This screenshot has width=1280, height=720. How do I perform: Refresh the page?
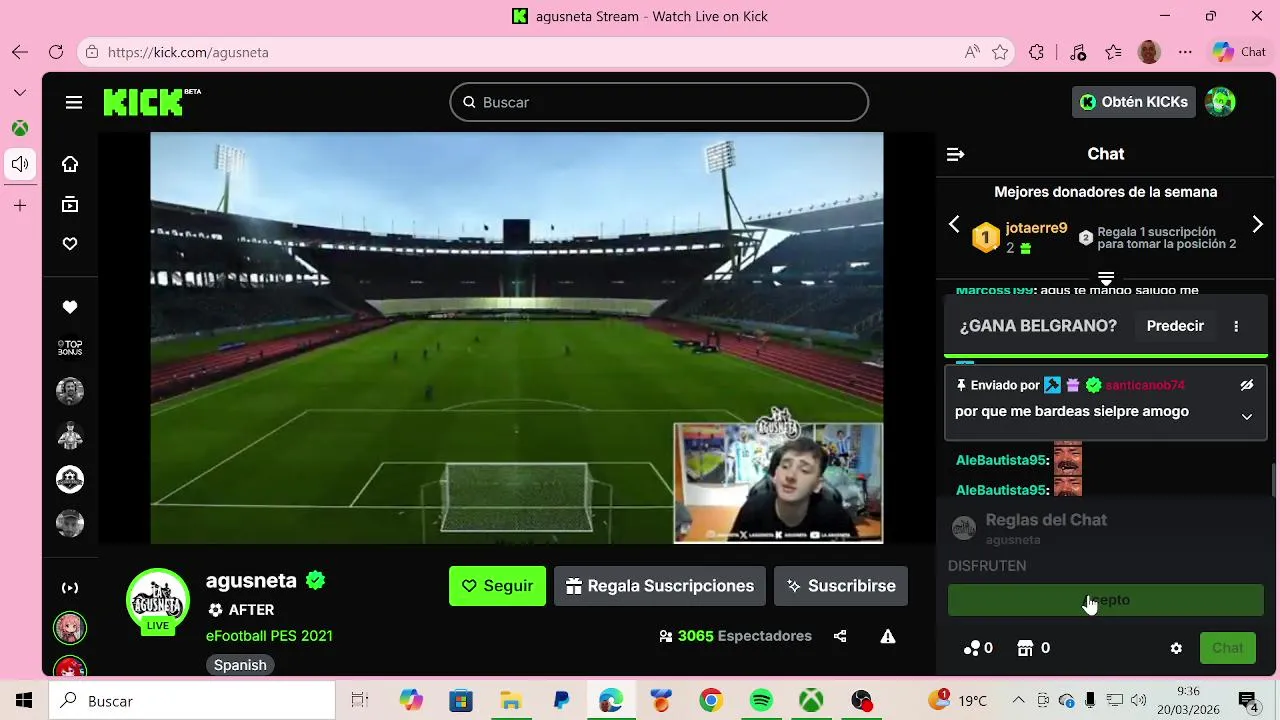click(56, 52)
